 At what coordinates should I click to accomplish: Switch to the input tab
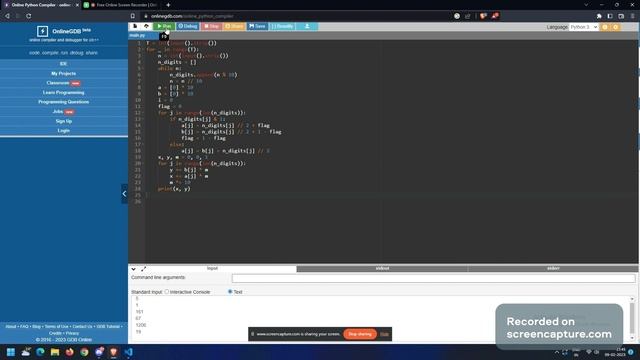pyautogui.click(x=212, y=268)
